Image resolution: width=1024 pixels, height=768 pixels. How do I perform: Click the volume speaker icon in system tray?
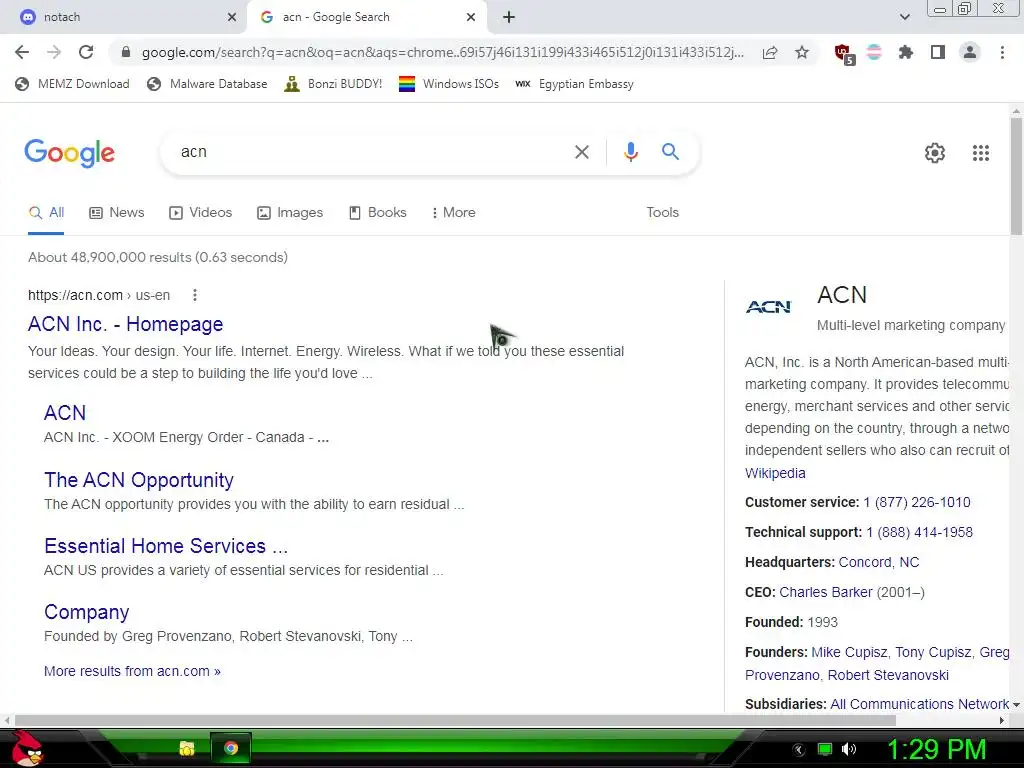[x=848, y=749]
